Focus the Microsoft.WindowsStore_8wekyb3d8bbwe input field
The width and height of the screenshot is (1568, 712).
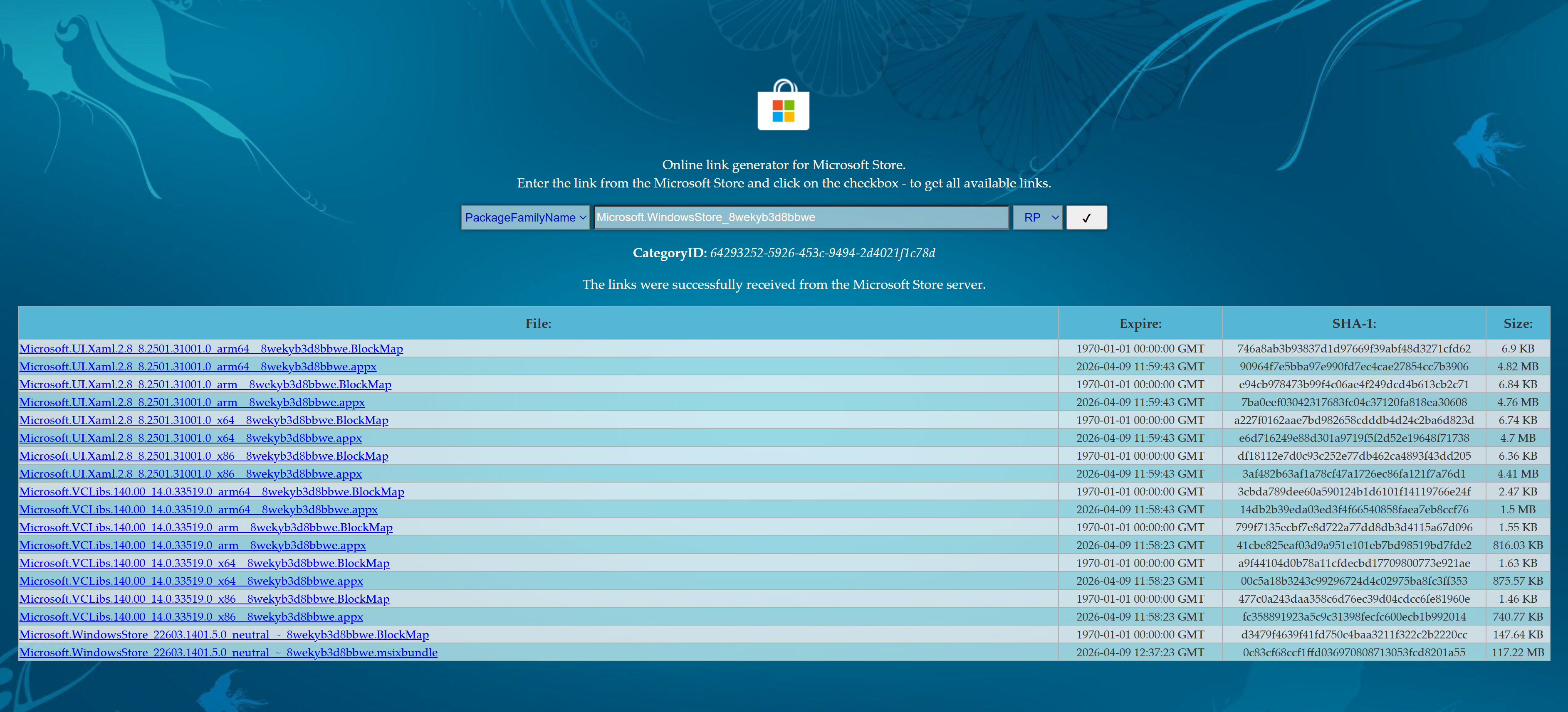pos(801,217)
